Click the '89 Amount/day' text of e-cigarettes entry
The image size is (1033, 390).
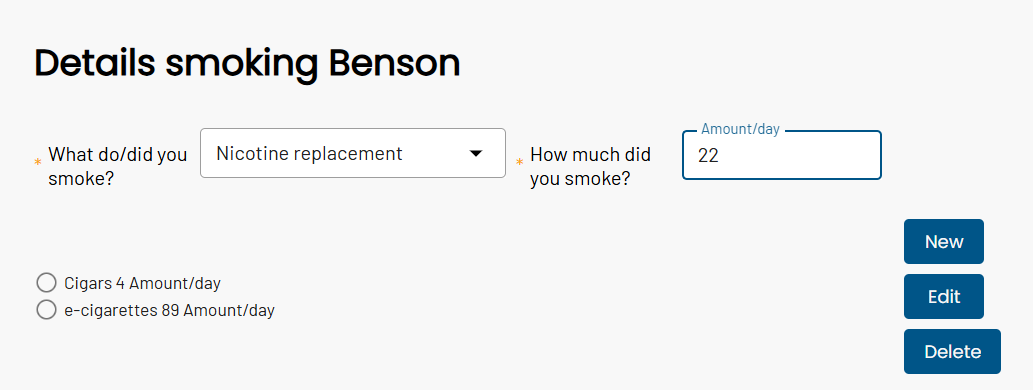coord(217,310)
